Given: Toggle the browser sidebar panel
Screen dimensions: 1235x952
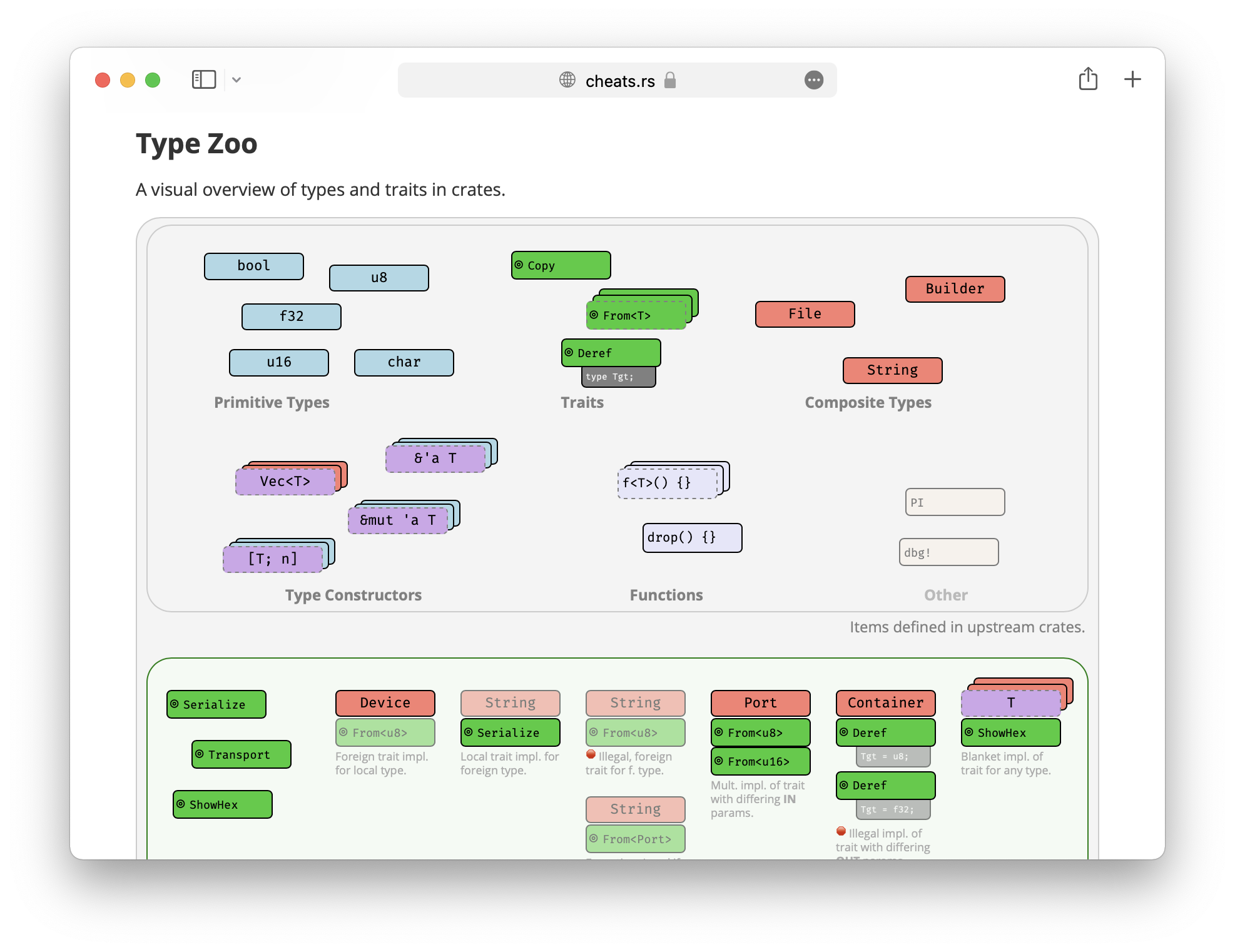Looking at the screenshot, I should pos(203,79).
